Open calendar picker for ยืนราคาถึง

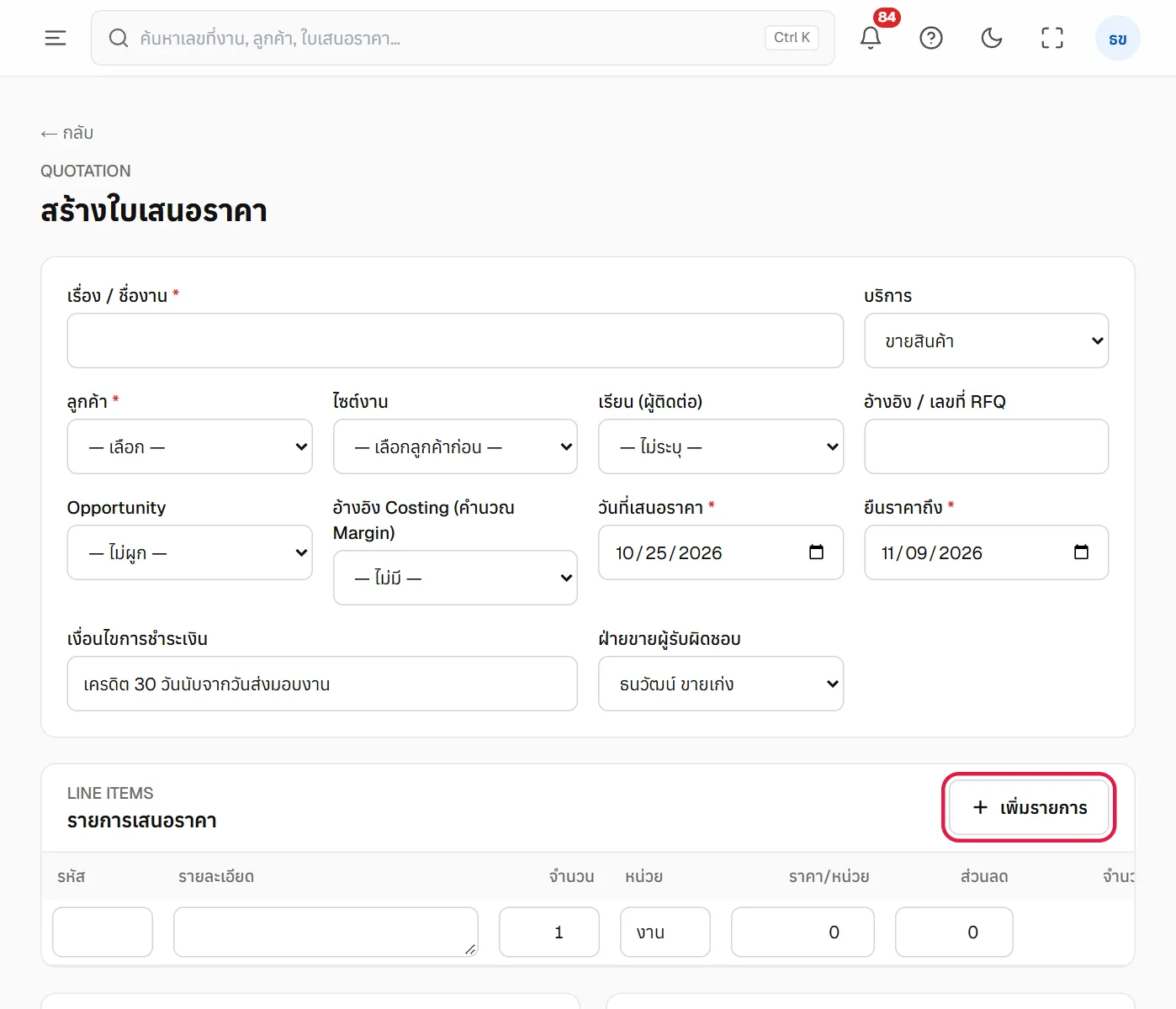tap(1082, 552)
